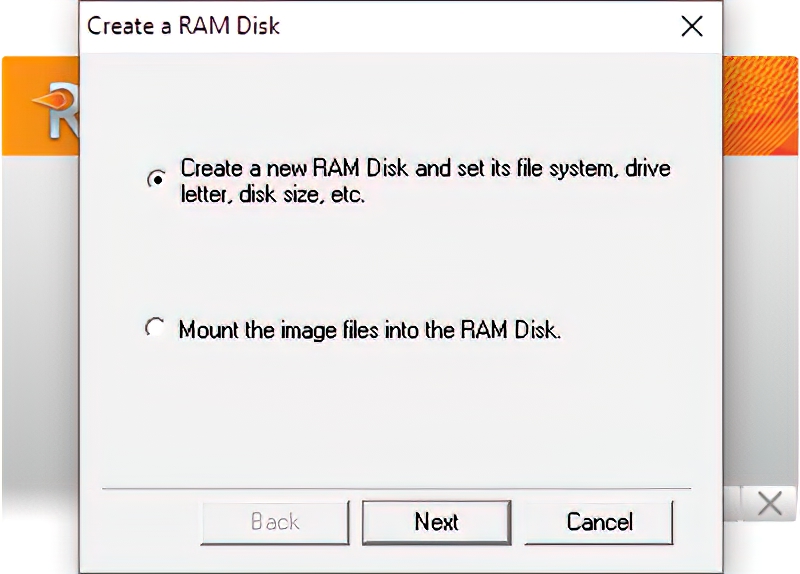The width and height of the screenshot is (800, 574).
Task: Click the 'Mount the image files into the RAM Disk' label
Action: pos(370,330)
